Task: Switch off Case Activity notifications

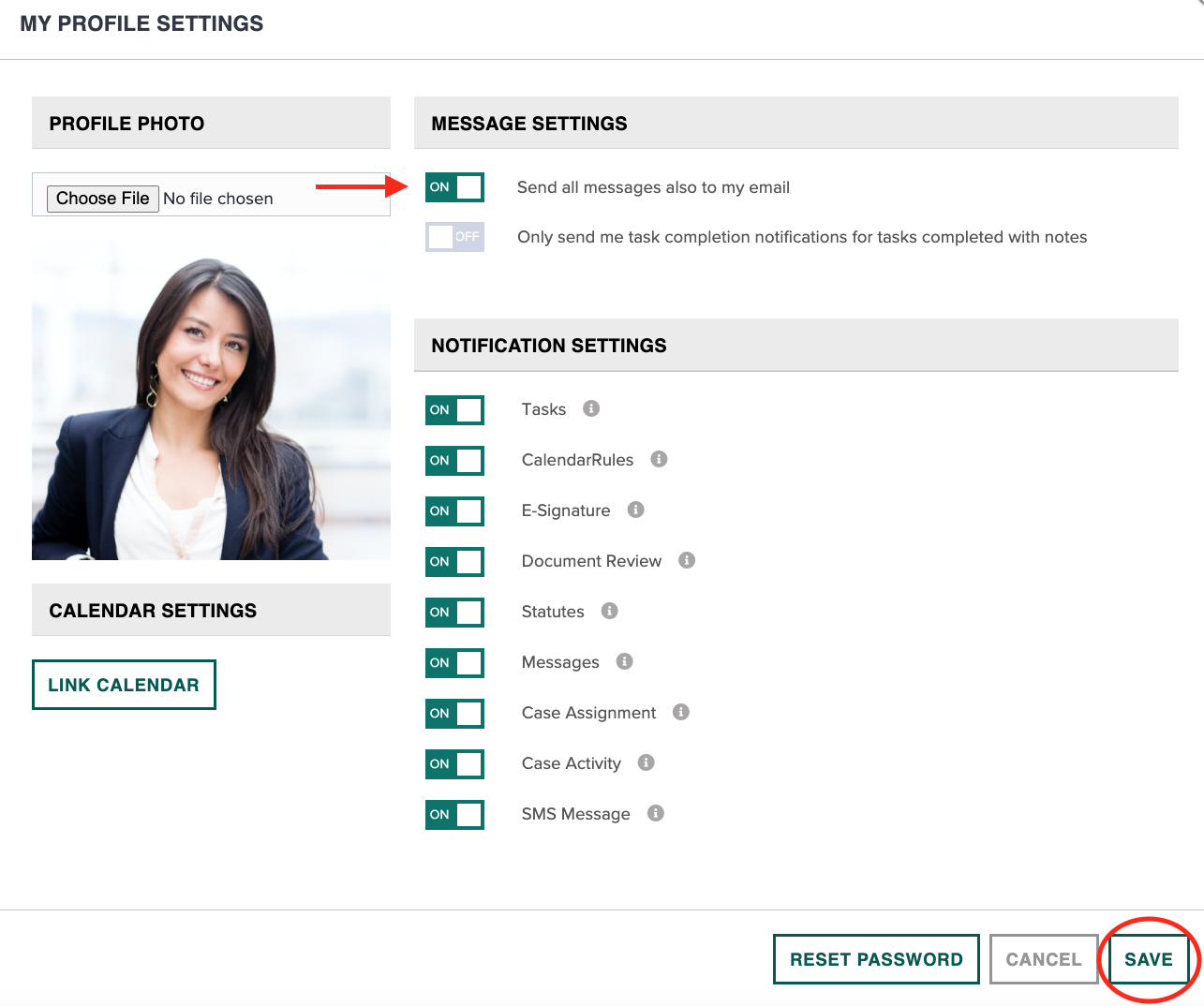Action: (454, 764)
